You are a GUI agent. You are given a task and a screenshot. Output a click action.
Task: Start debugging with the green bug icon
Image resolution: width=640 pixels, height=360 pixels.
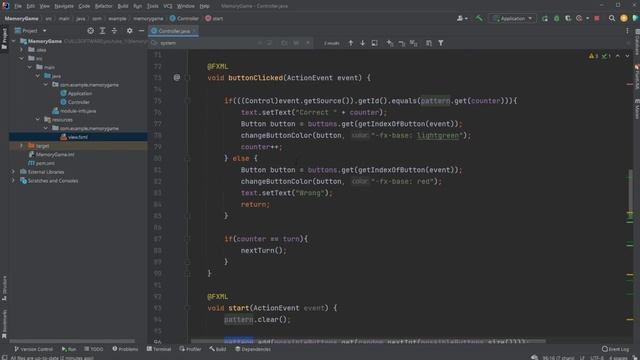tap(556, 18)
